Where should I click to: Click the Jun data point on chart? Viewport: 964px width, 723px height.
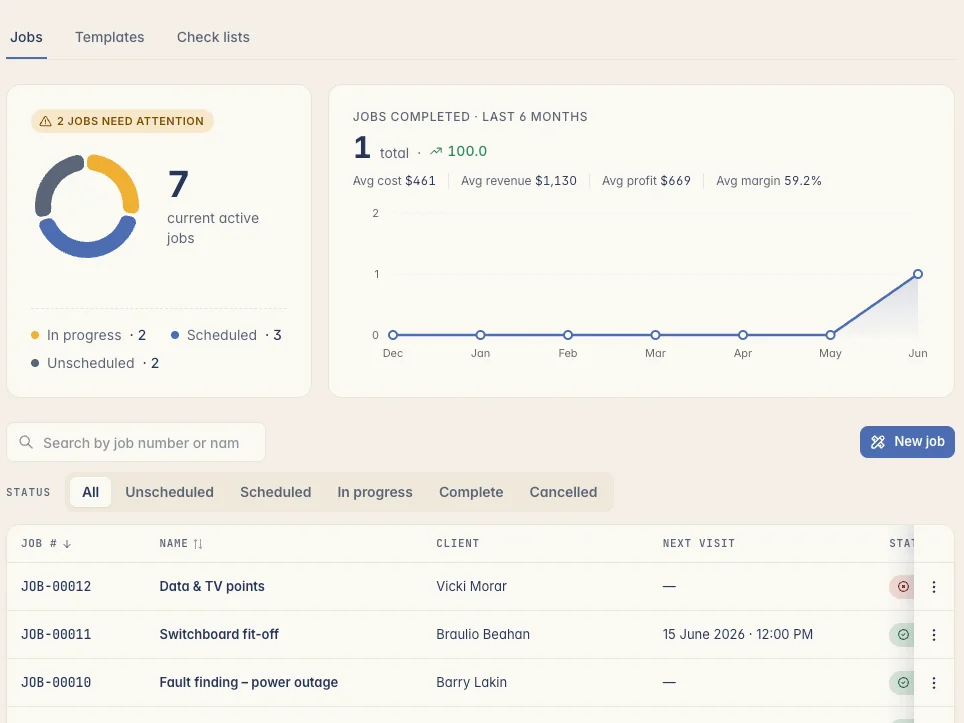917,274
